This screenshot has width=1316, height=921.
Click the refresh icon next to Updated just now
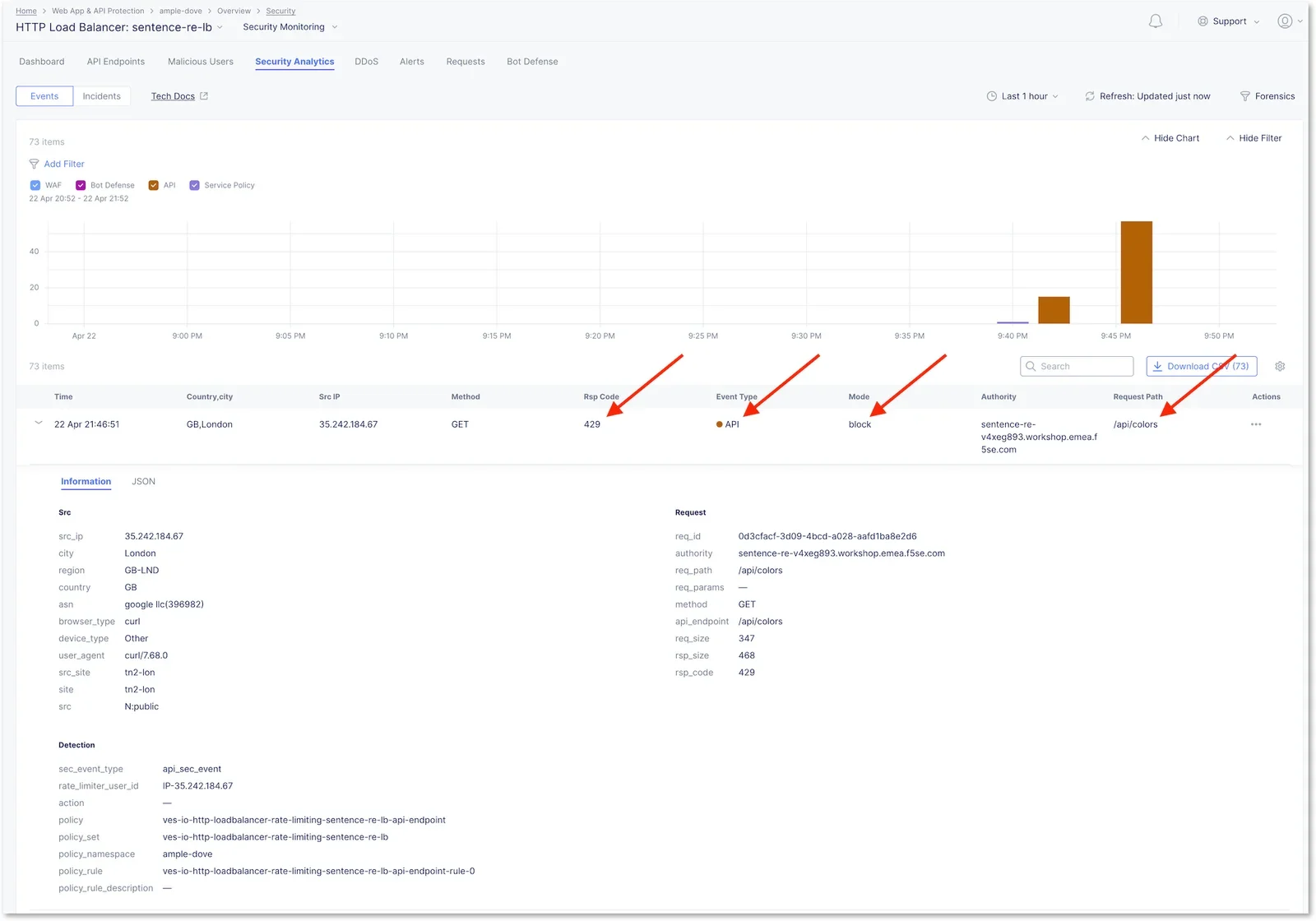click(x=1090, y=96)
